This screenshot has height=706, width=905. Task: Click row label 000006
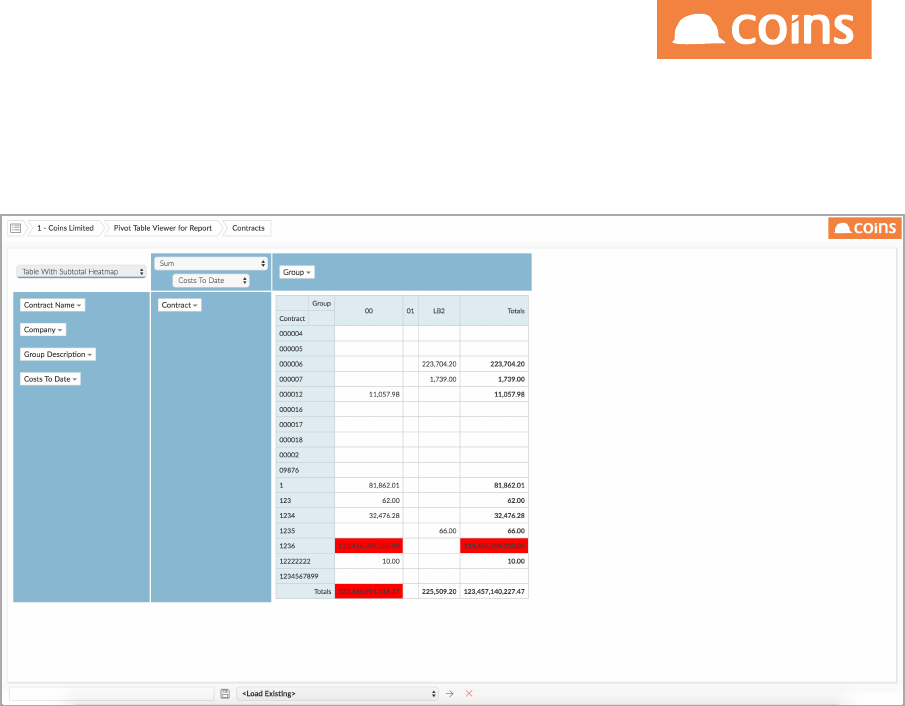(x=291, y=364)
